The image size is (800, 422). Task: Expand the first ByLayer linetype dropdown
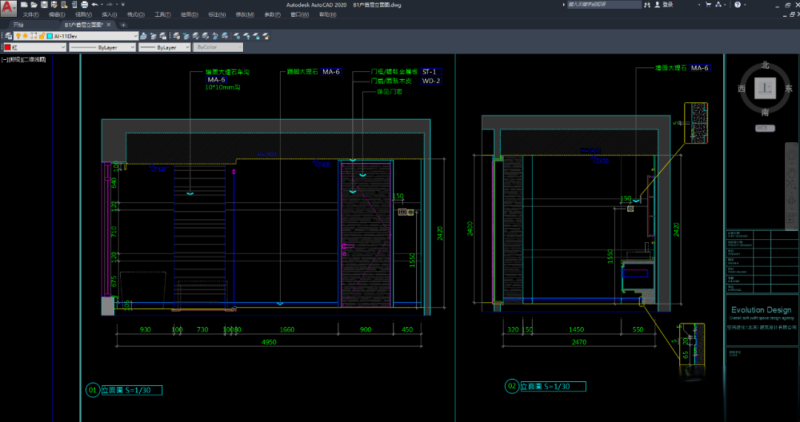(x=132, y=47)
